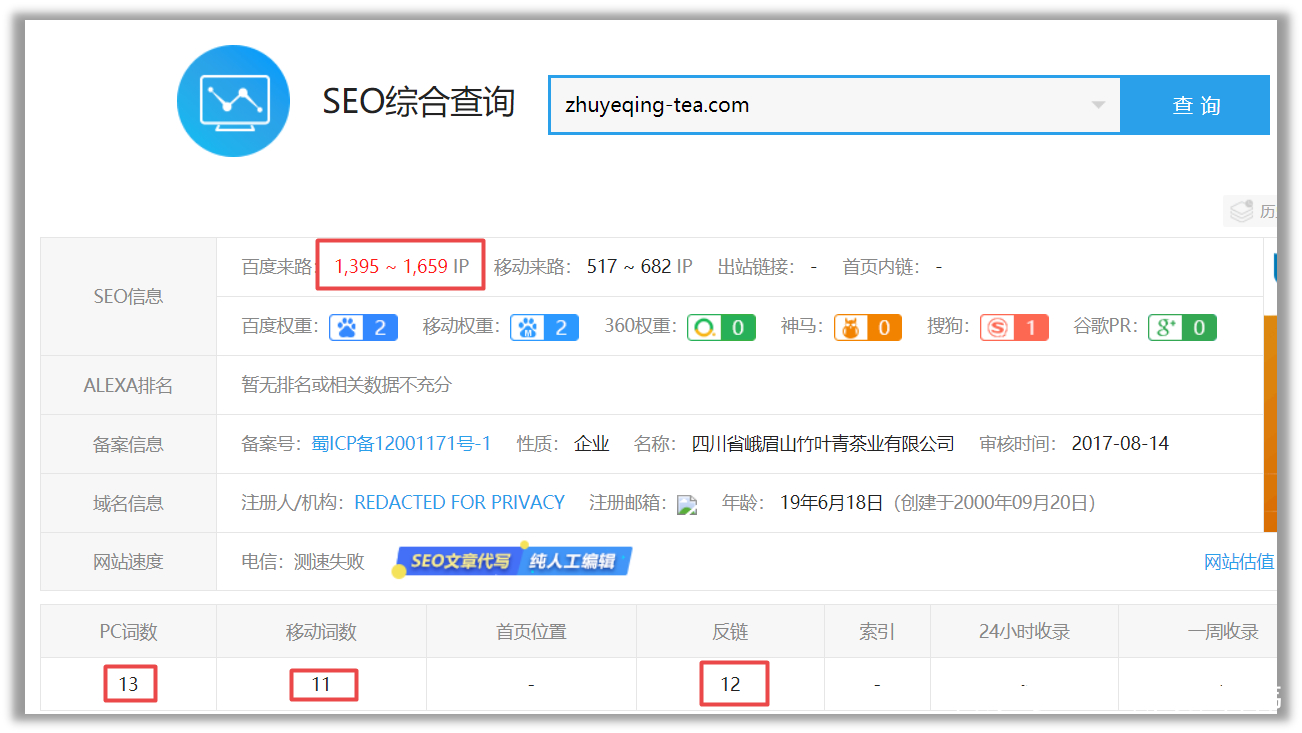Select the 一周收录 column header
Screen dimensions: 1302x733
point(1222,631)
